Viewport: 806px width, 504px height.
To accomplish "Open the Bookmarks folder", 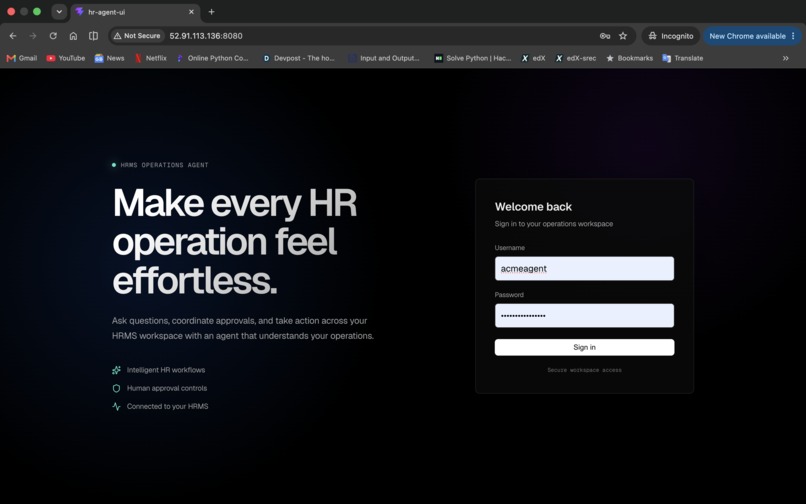I will pyautogui.click(x=630, y=58).
